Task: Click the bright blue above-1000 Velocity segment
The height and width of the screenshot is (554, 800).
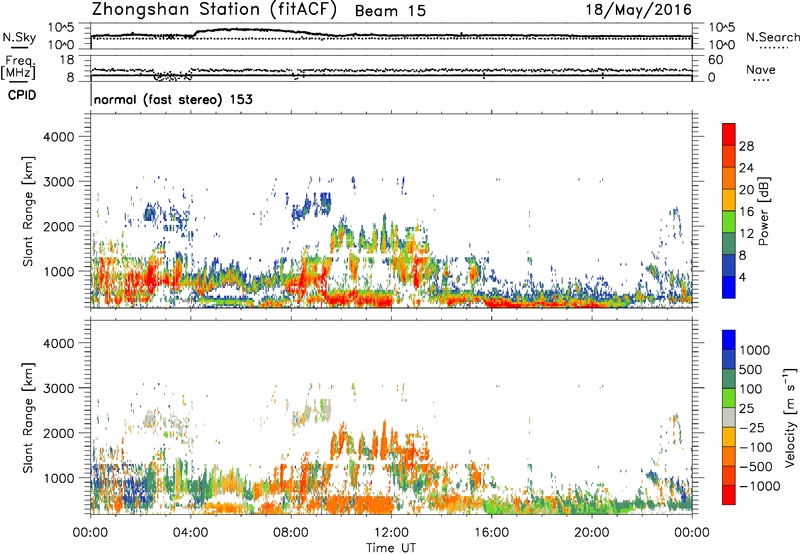Action: [729, 340]
